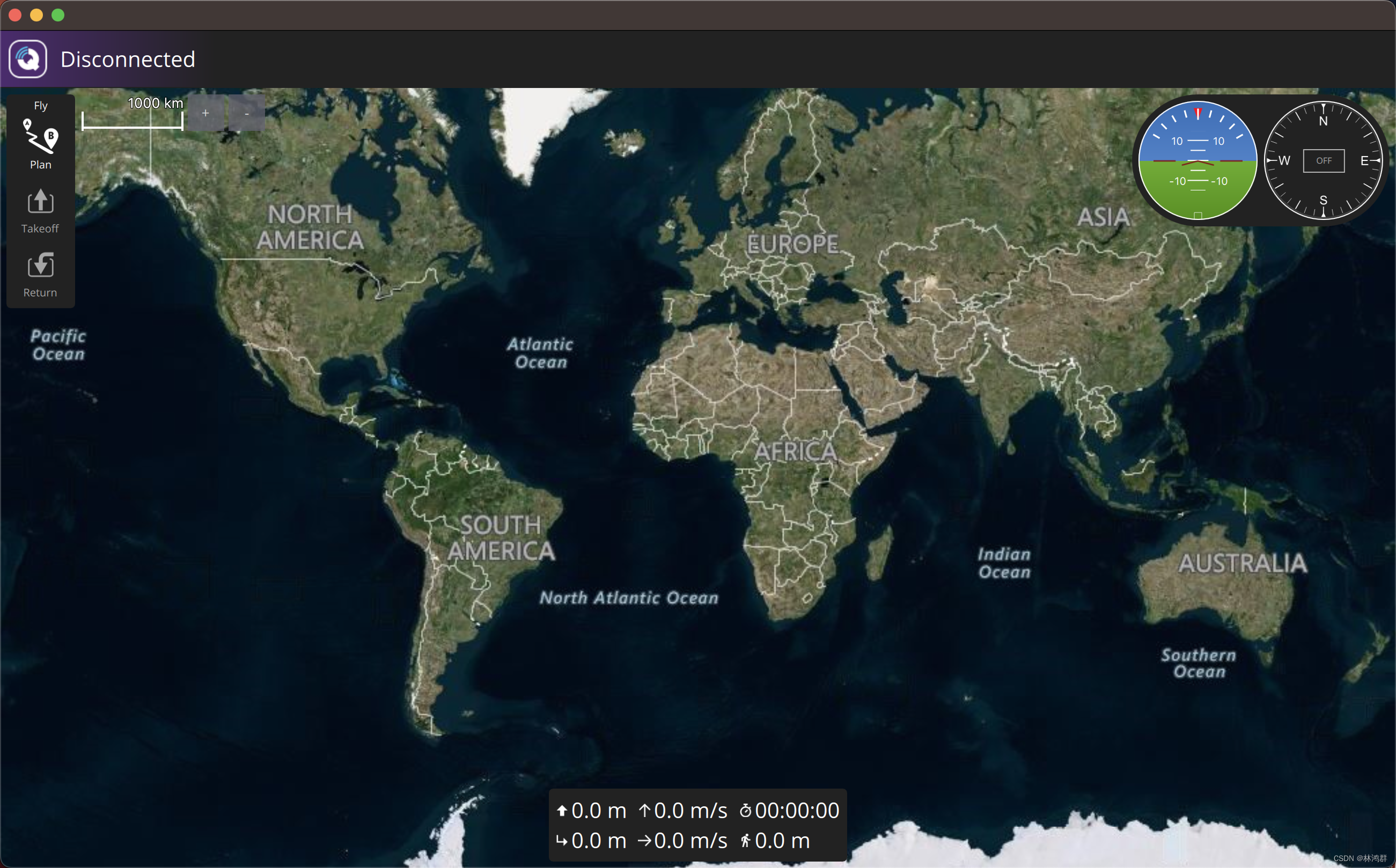Zoom out the map with minus button
The width and height of the screenshot is (1396, 868).
pos(247,113)
